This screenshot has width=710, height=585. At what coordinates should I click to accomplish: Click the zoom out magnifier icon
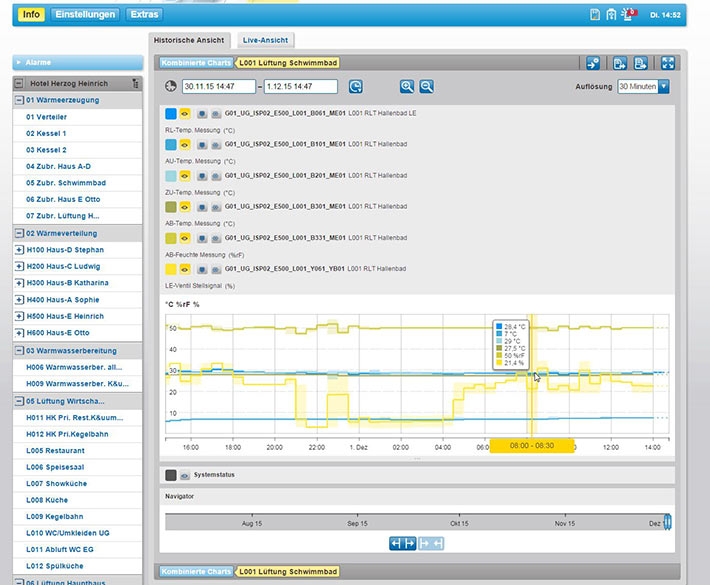point(426,87)
